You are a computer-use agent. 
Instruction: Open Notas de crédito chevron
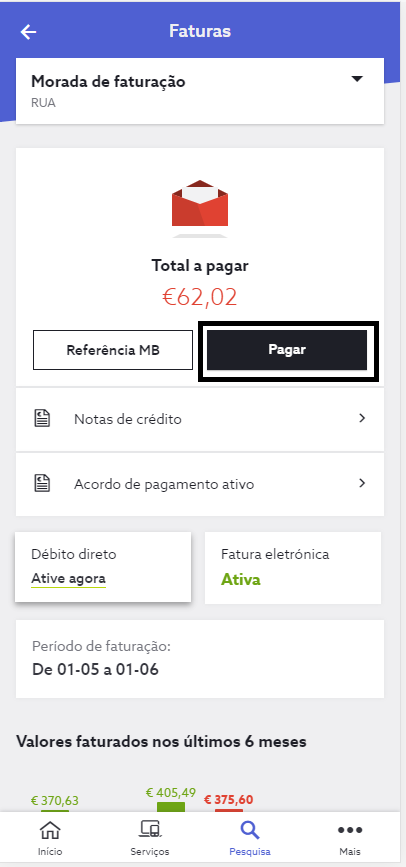click(x=362, y=418)
